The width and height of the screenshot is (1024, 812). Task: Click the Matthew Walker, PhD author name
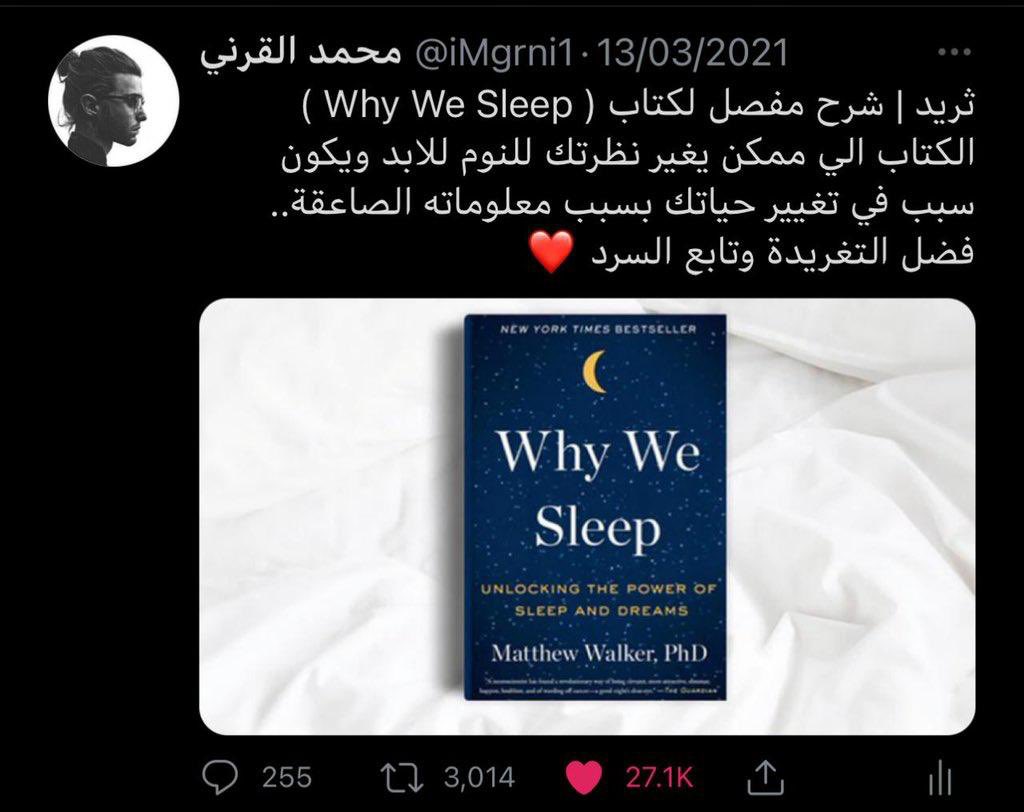pos(599,653)
